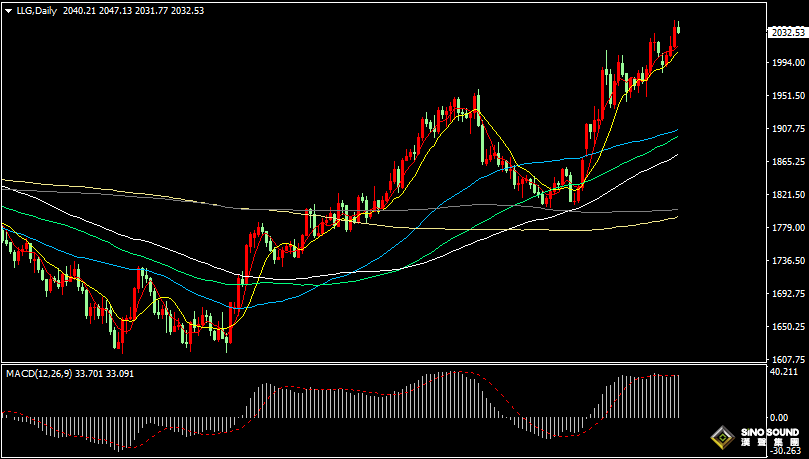Select the blue moving average line's right end

[676, 131]
